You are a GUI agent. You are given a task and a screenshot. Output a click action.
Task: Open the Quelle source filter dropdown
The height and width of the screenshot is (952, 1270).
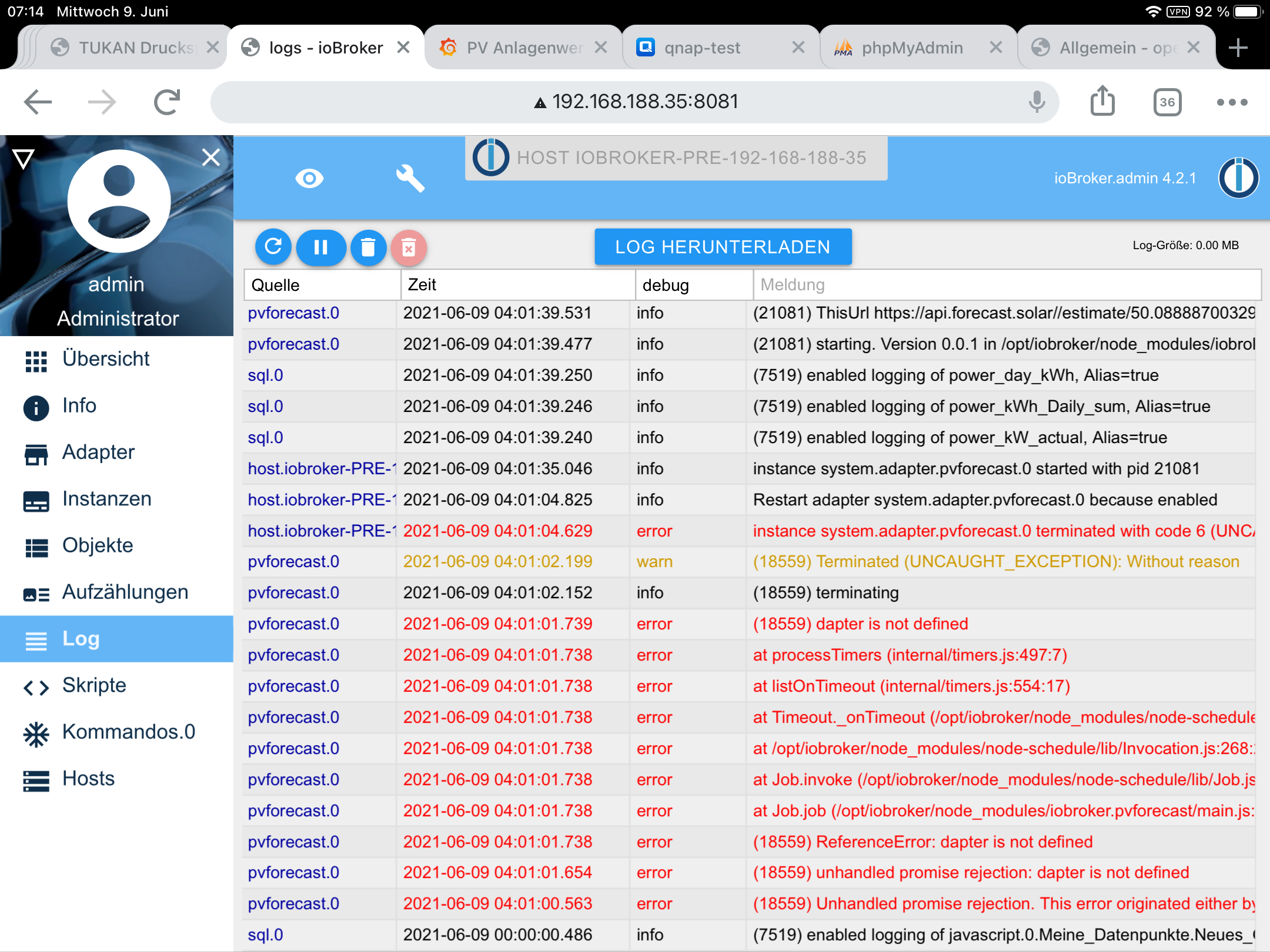pos(322,285)
